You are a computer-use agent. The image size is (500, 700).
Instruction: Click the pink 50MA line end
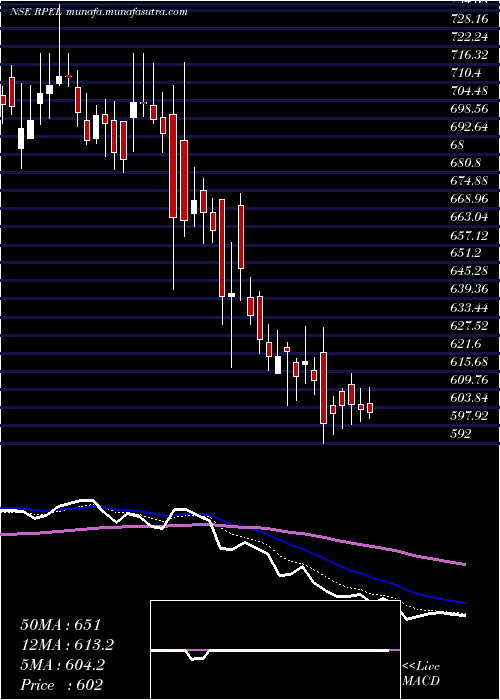[464, 565]
